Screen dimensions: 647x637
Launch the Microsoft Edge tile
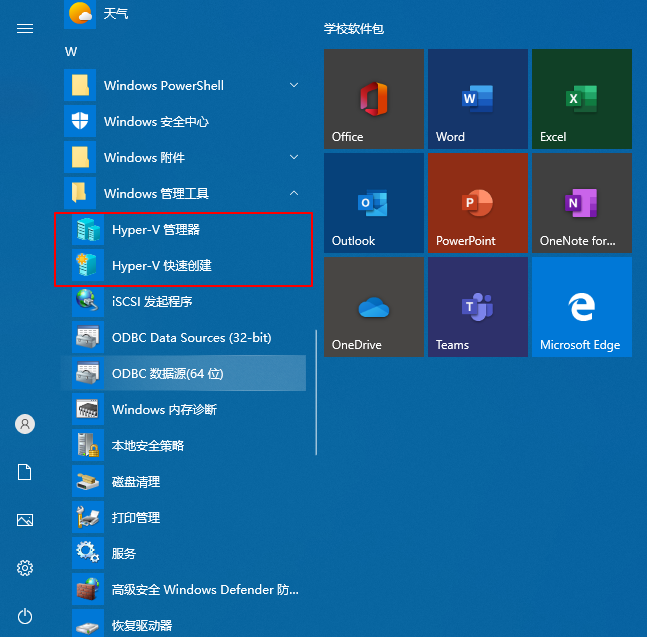point(581,307)
